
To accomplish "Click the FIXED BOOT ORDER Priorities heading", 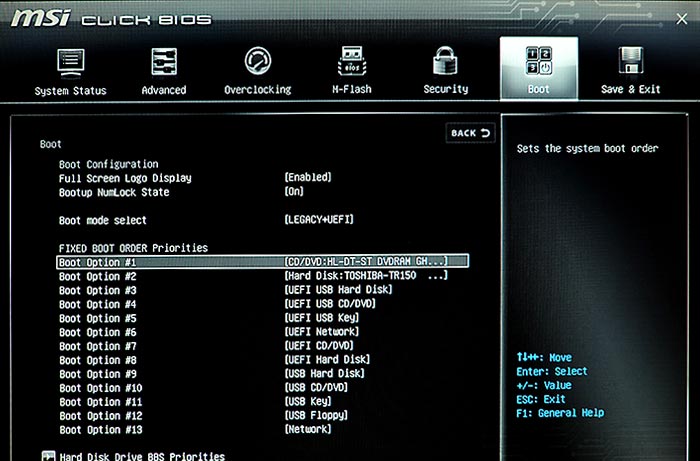I will [x=133, y=248].
